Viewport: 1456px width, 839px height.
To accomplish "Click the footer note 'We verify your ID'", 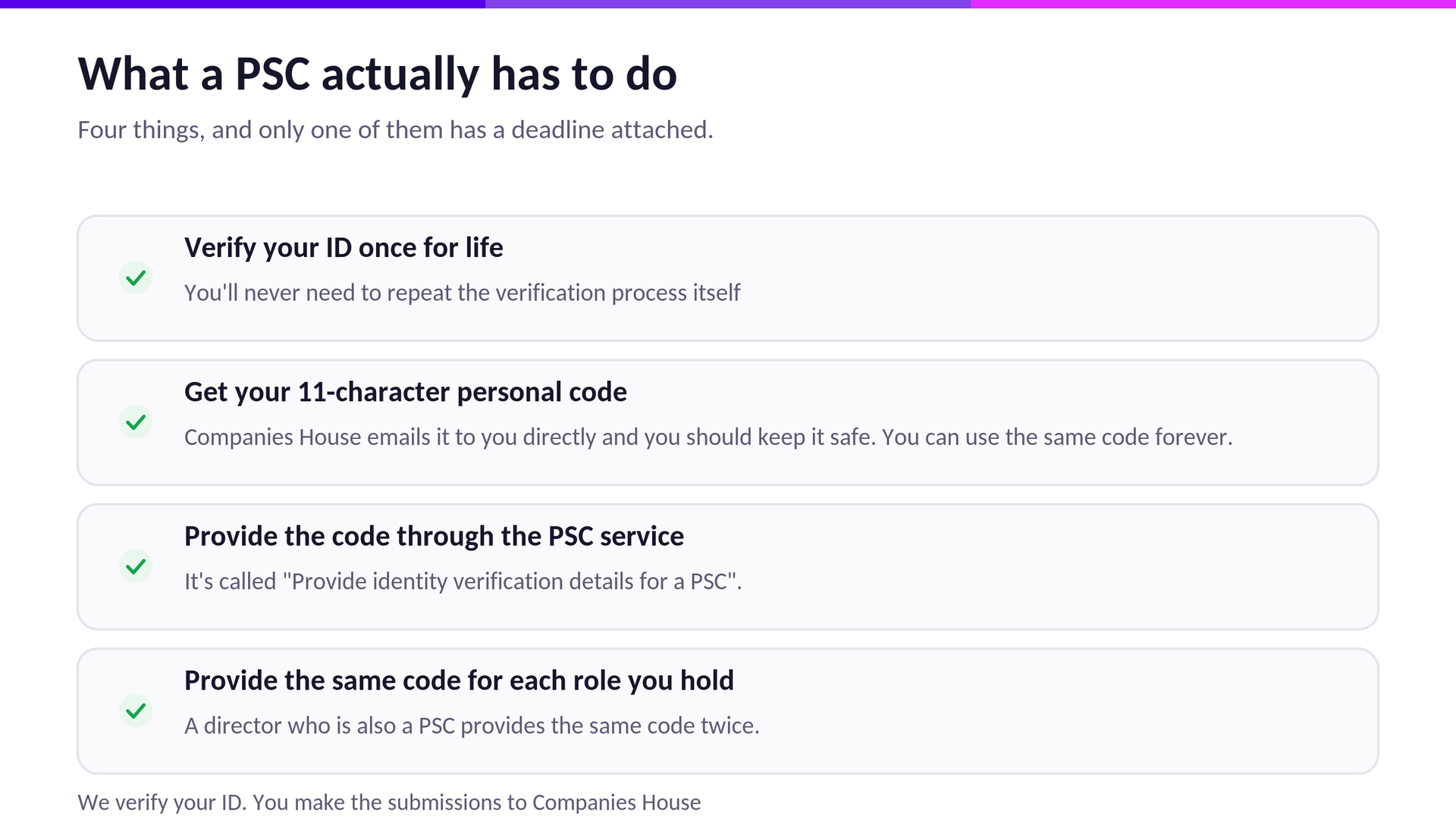I will pos(389,803).
